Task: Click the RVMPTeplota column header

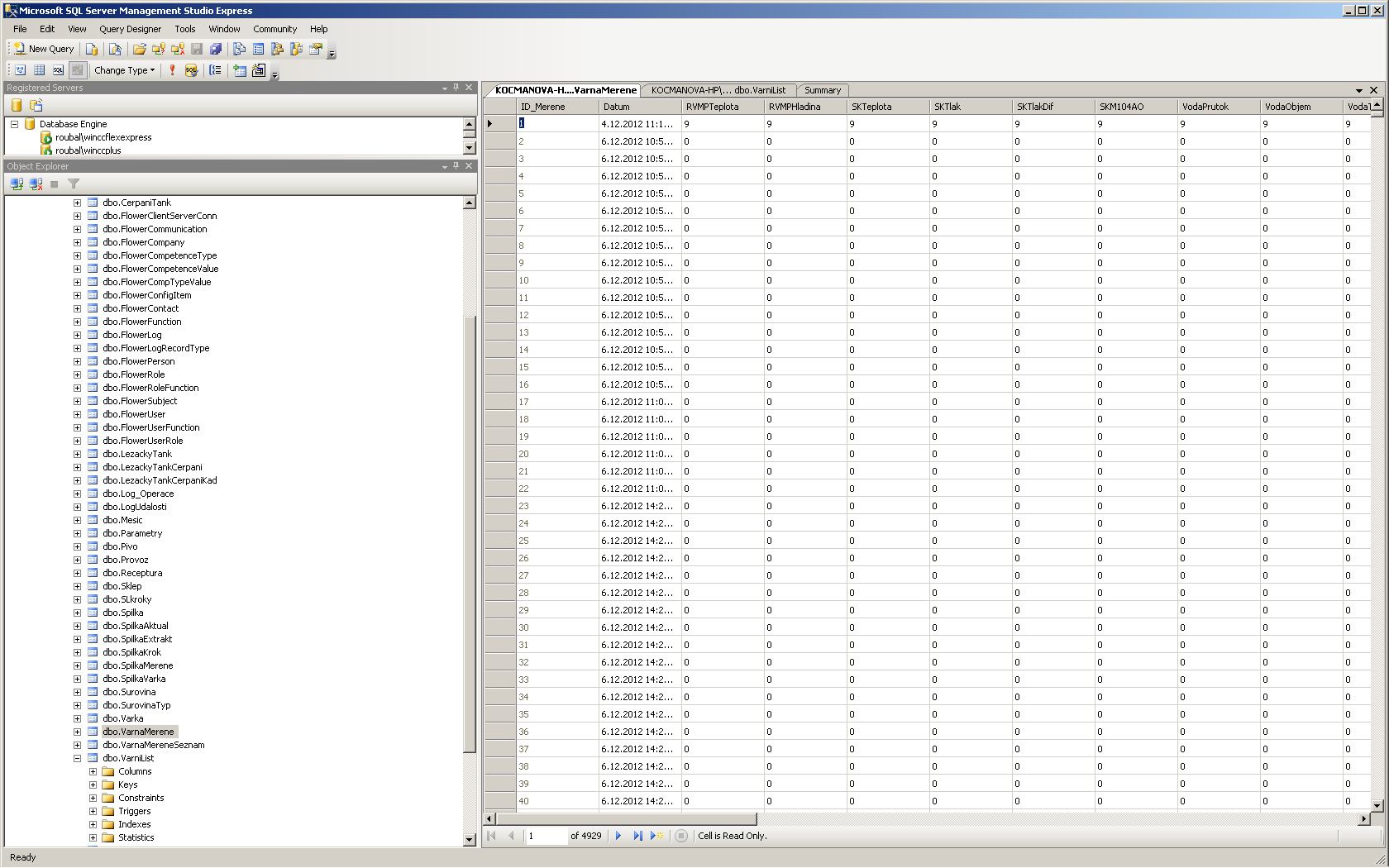Action: point(723,107)
